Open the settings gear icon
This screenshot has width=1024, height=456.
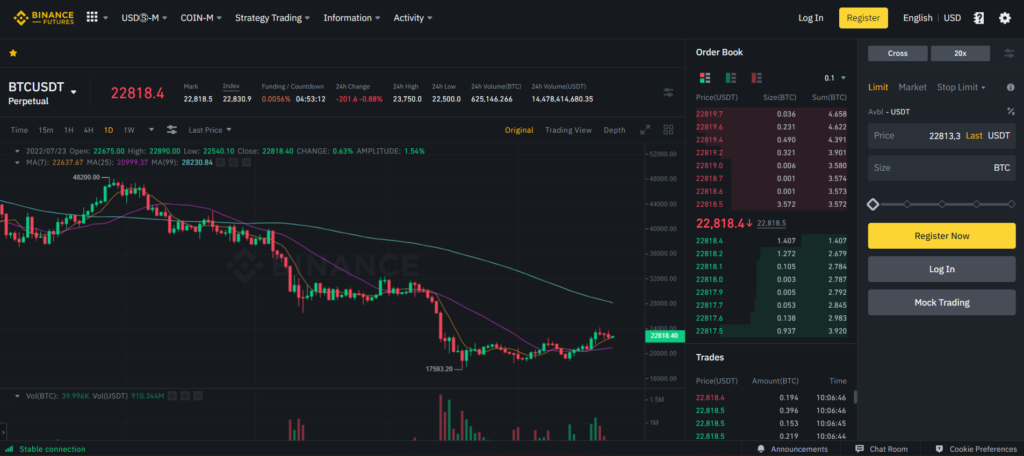tap(1004, 18)
